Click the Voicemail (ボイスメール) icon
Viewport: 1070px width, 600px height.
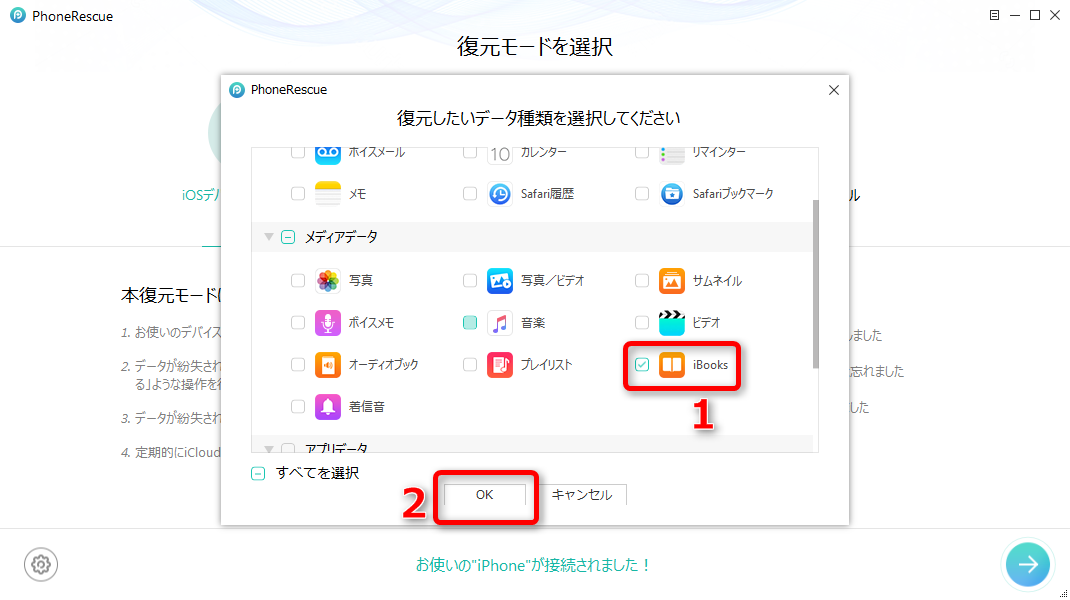pyautogui.click(x=328, y=154)
